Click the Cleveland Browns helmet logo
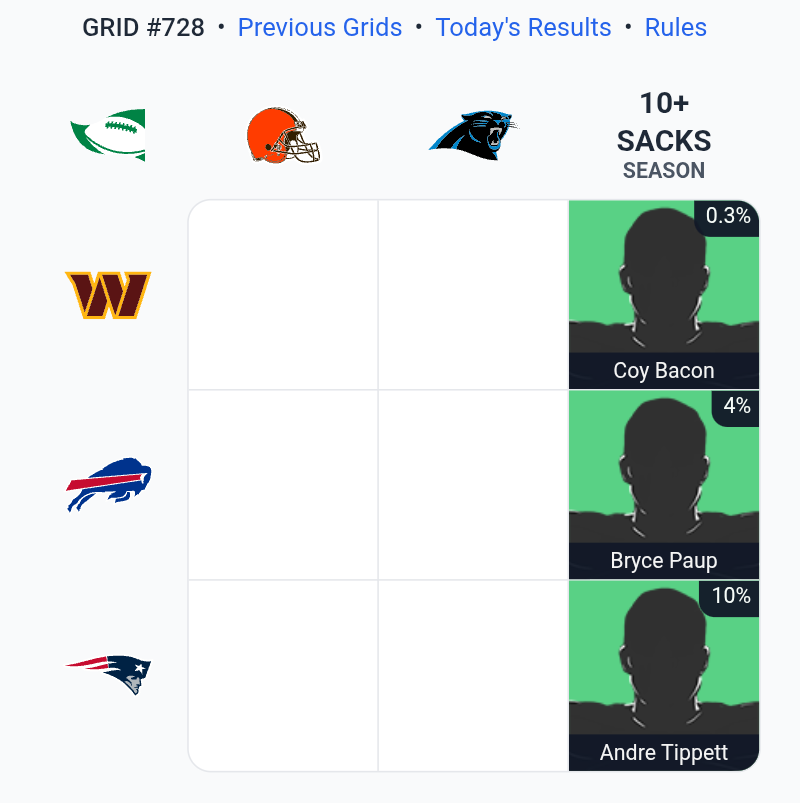Screen dimensions: 800x803 [283, 135]
